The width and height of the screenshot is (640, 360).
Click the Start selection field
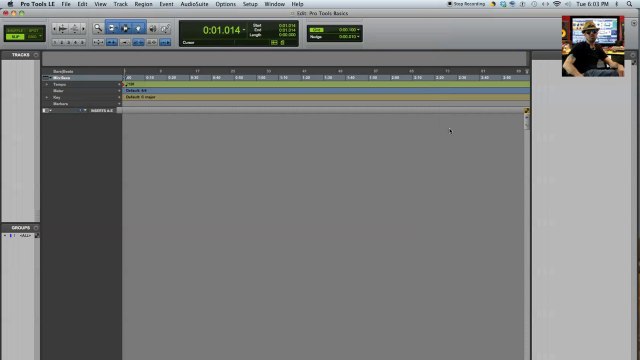(287, 25)
